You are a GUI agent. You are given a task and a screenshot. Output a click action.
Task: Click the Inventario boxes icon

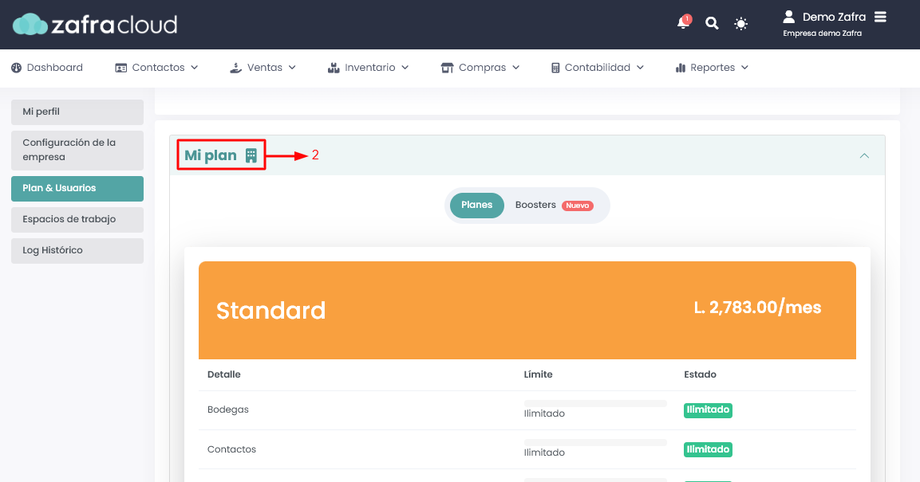click(333, 68)
